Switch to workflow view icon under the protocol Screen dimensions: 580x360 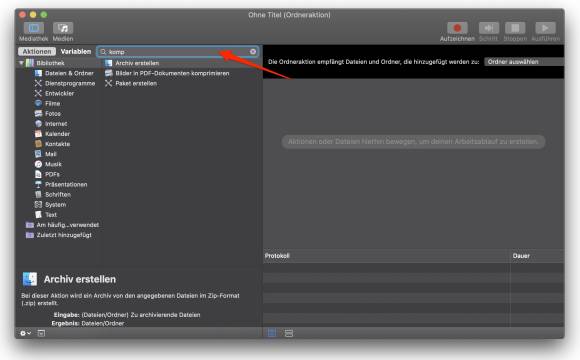[272, 333]
